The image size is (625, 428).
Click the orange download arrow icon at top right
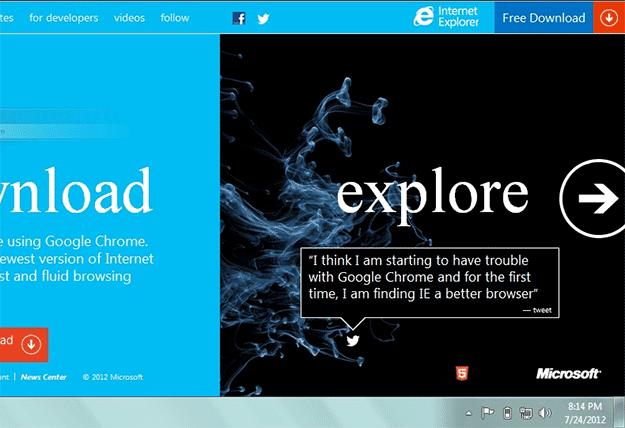(608, 17)
